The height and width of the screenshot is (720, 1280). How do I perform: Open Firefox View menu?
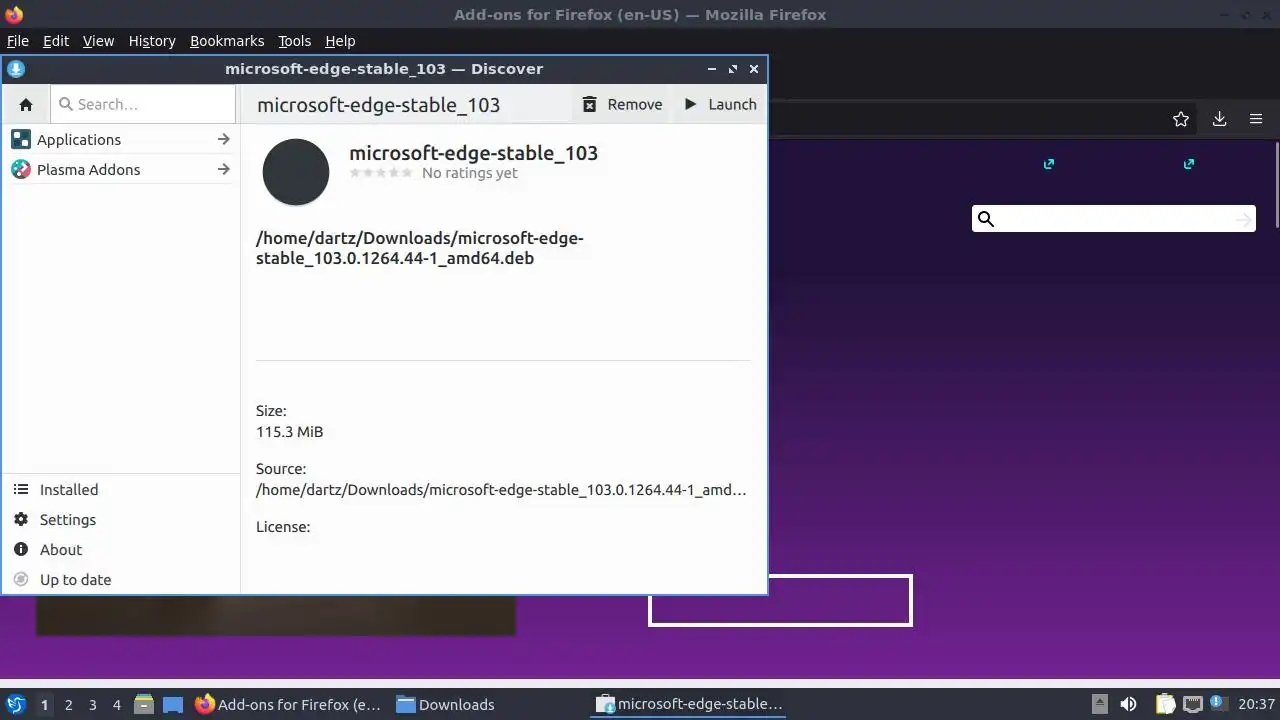98,41
